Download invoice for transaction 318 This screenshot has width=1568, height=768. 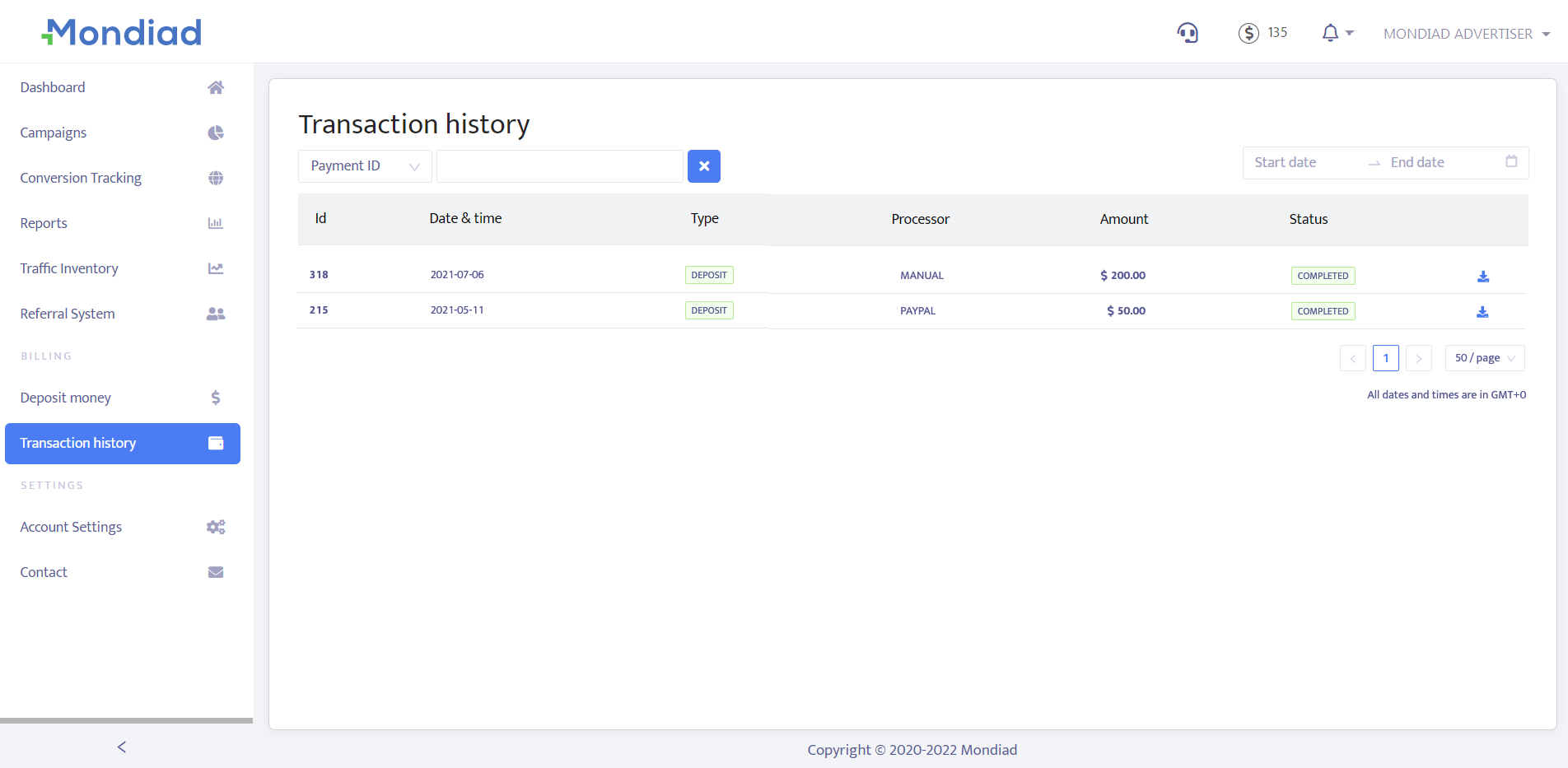(x=1482, y=277)
